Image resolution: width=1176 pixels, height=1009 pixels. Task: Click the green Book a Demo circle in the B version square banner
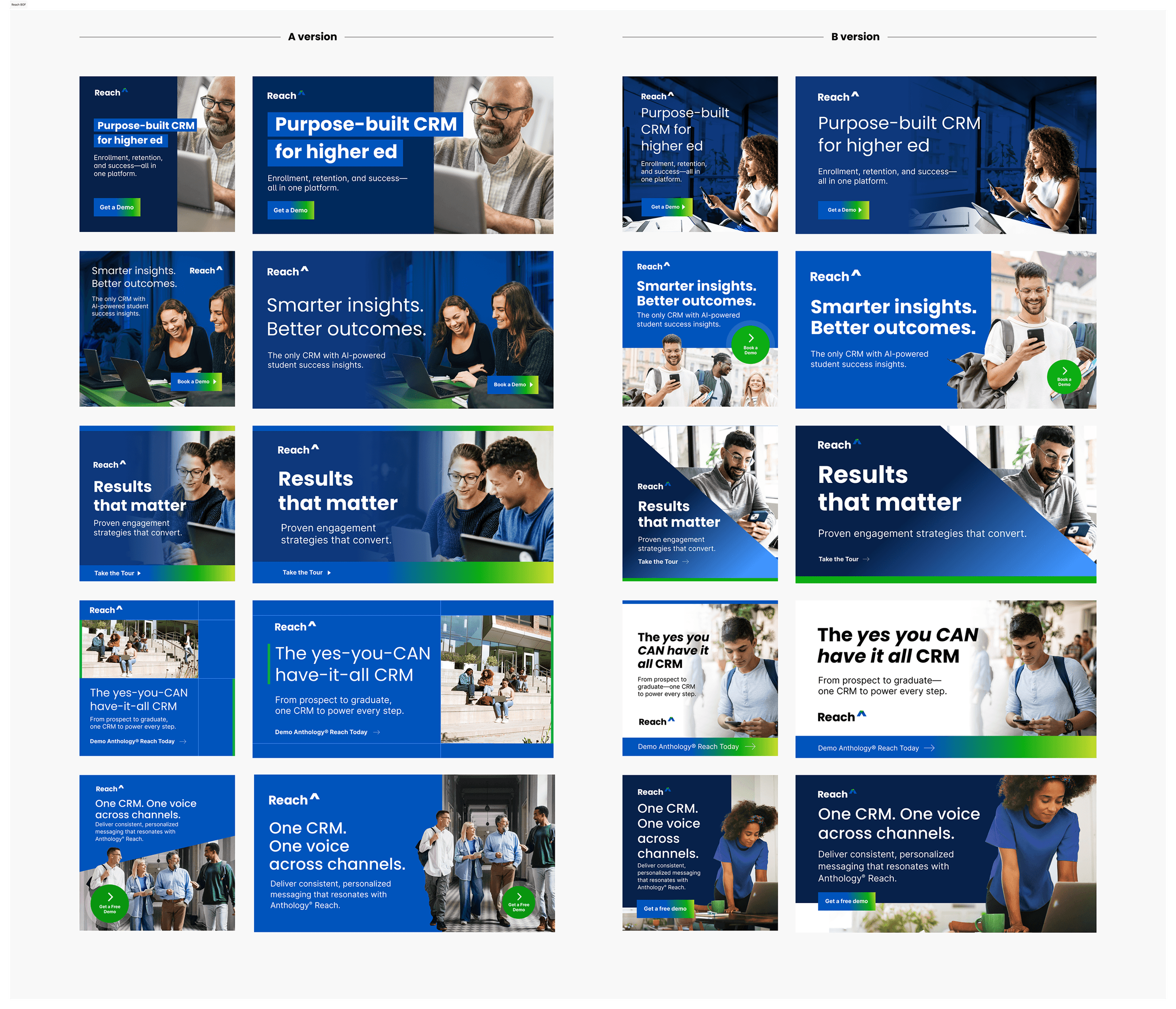[x=750, y=344]
